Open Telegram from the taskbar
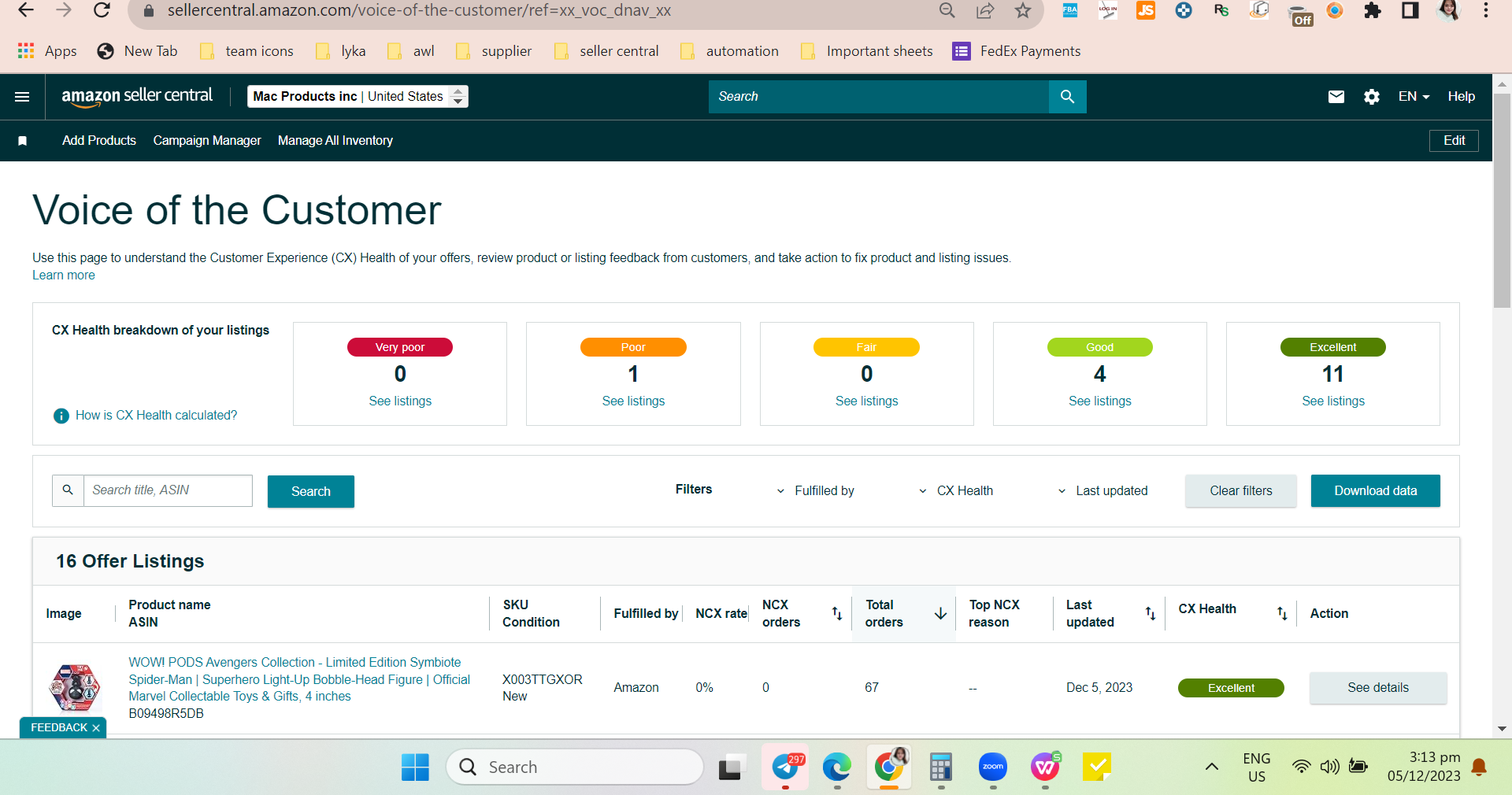1512x795 pixels. pyautogui.click(x=785, y=767)
